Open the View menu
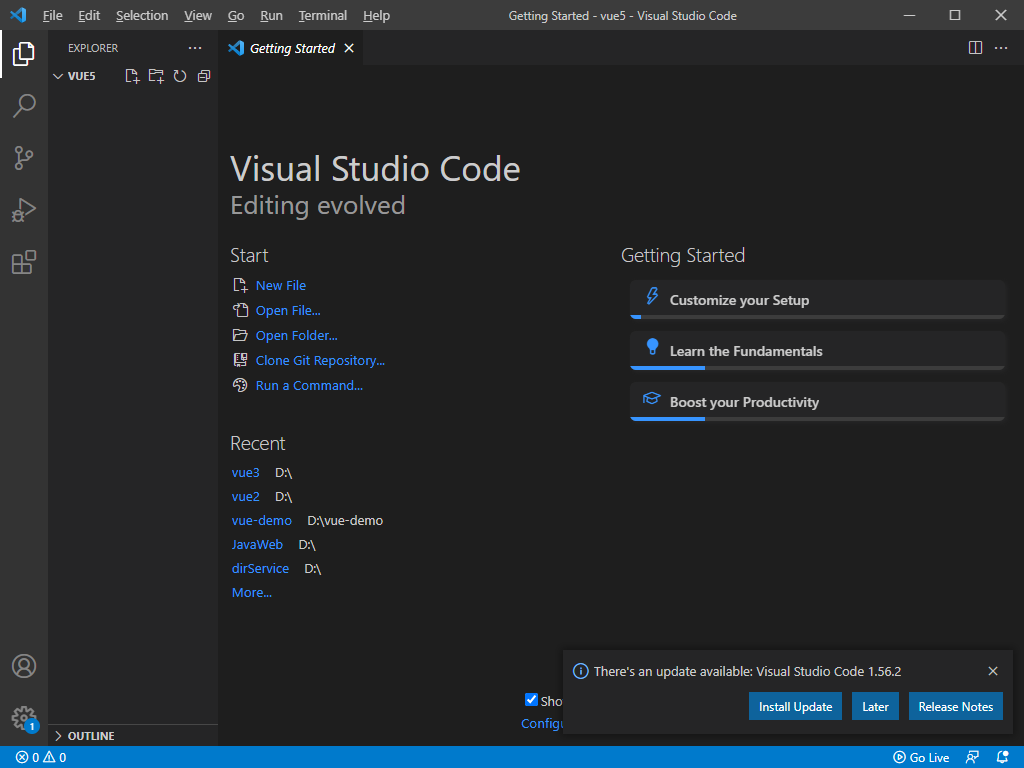The height and width of the screenshot is (768, 1024). tap(198, 16)
